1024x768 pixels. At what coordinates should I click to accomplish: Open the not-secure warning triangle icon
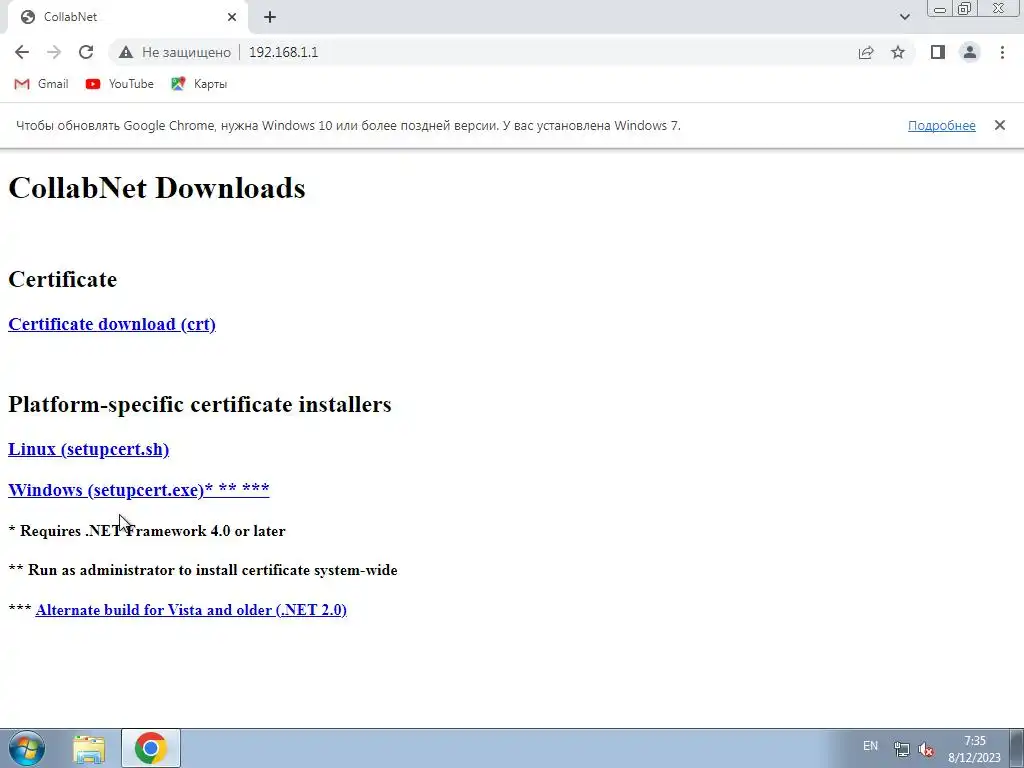pyautogui.click(x=126, y=52)
